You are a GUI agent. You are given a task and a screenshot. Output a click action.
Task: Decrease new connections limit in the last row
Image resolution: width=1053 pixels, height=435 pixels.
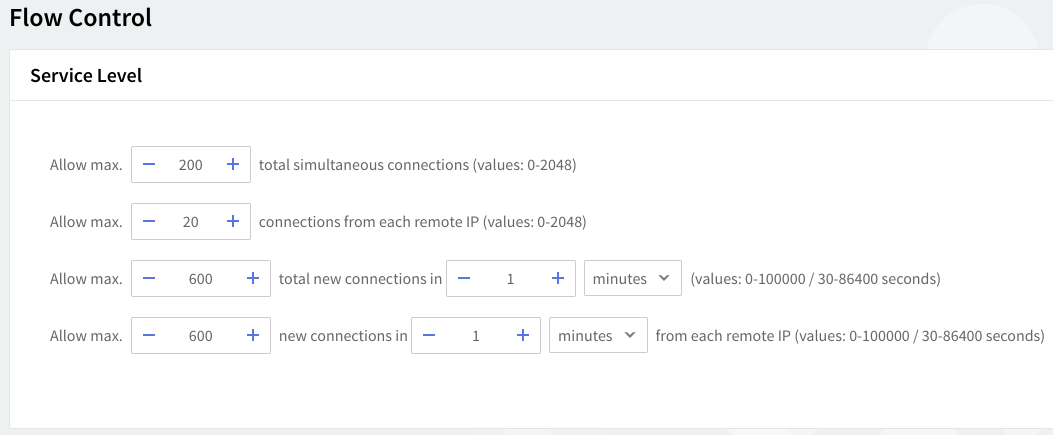(149, 336)
